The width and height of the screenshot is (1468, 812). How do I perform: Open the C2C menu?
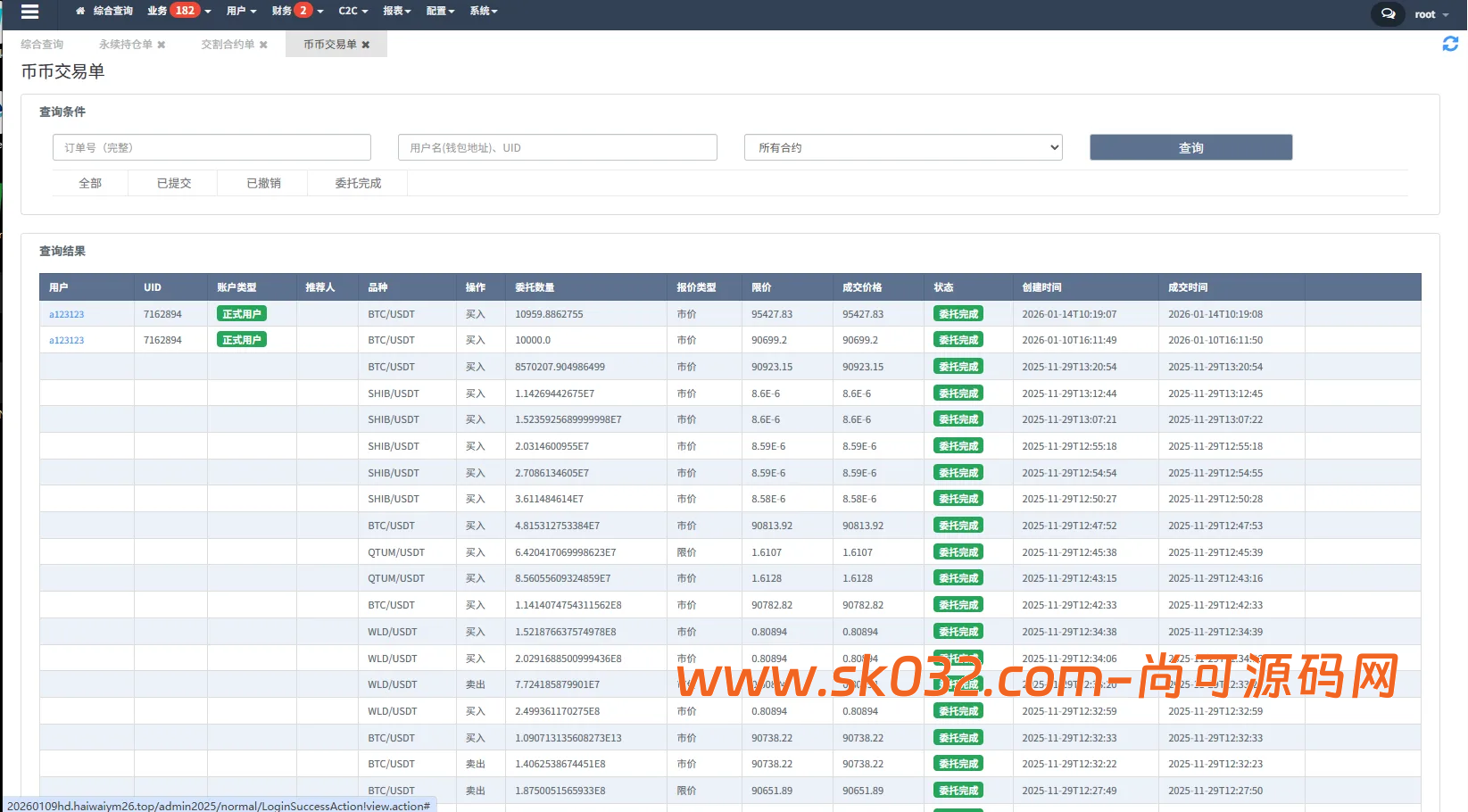click(x=352, y=12)
